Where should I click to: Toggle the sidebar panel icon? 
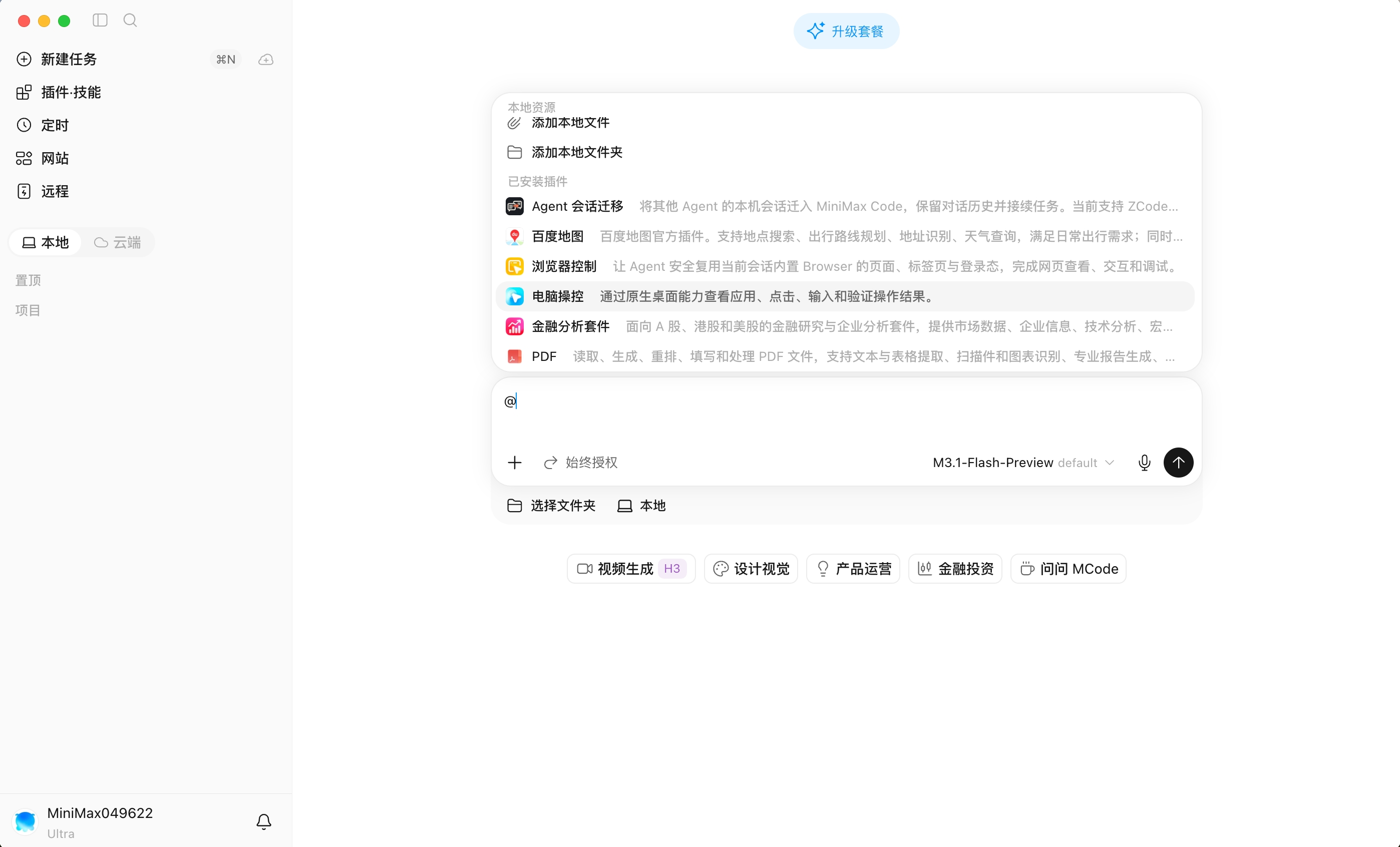pyautogui.click(x=100, y=21)
